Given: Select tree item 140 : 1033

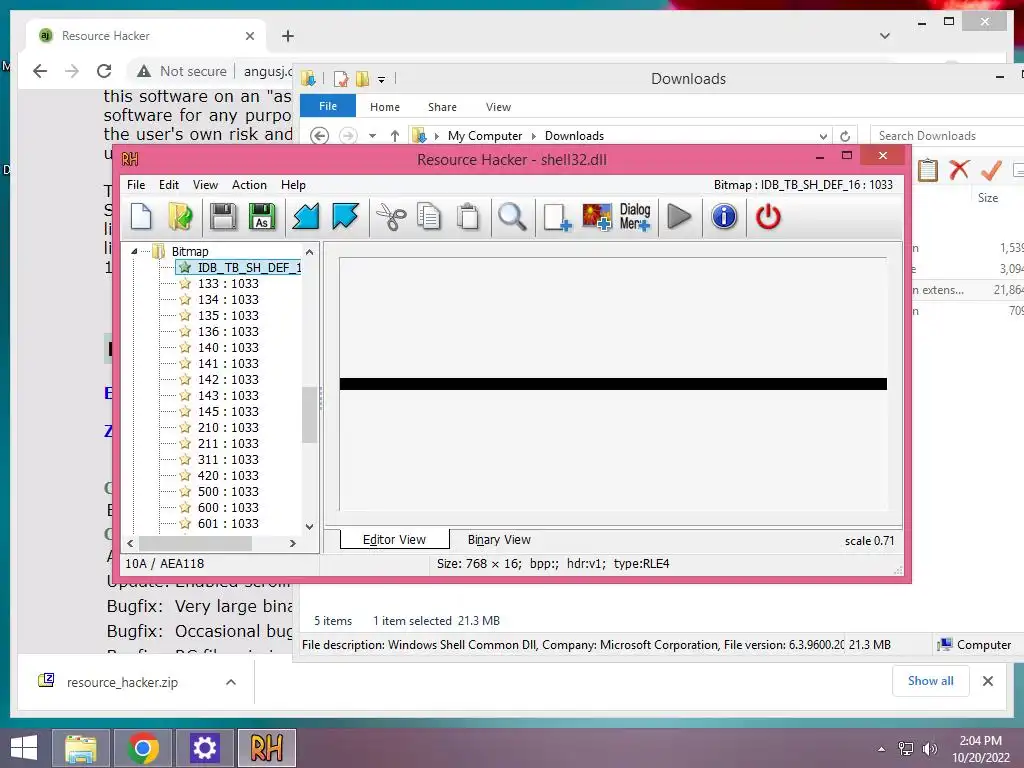Looking at the screenshot, I should tap(228, 347).
